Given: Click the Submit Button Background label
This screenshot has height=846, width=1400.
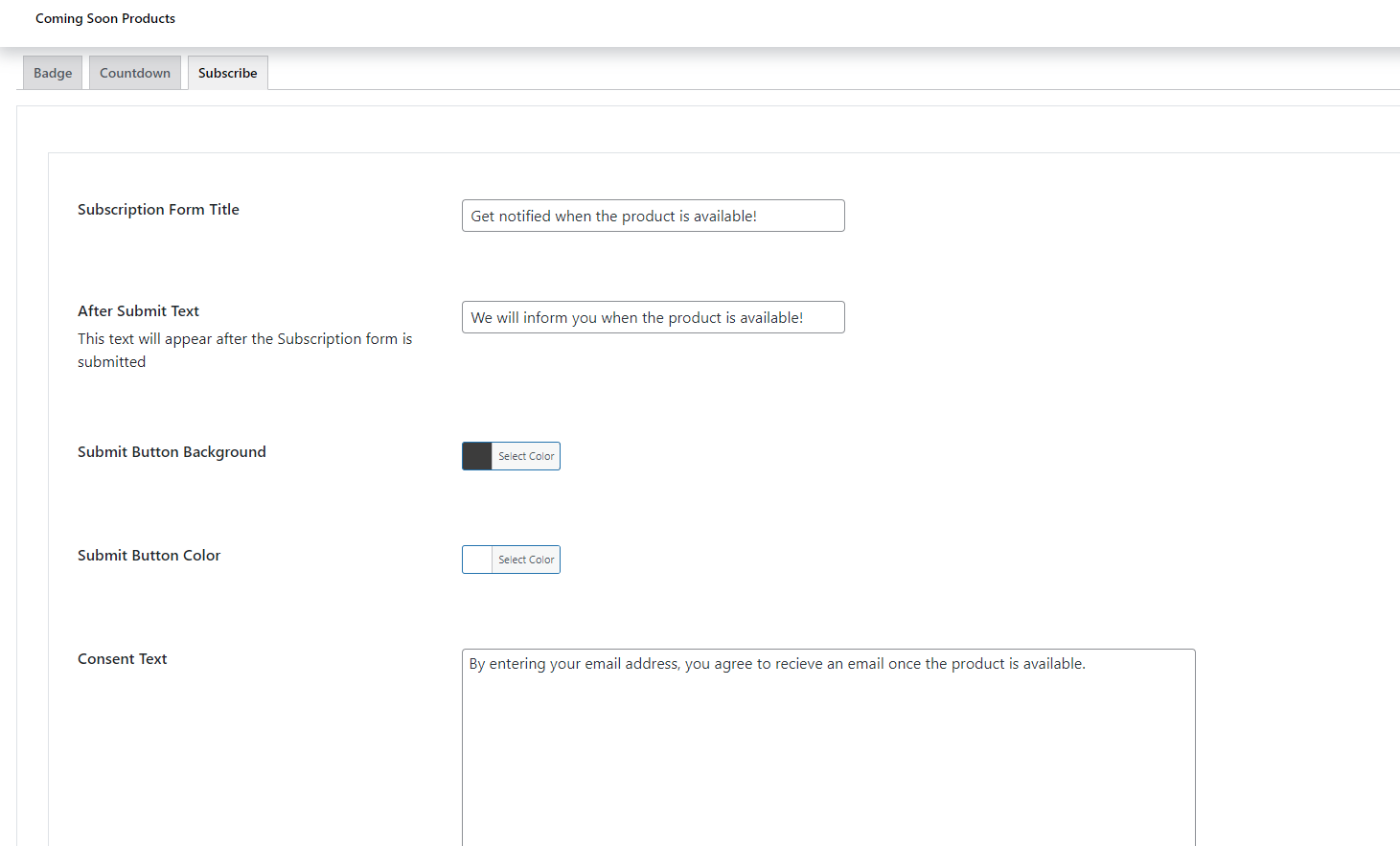Looking at the screenshot, I should pyautogui.click(x=172, y=451).
